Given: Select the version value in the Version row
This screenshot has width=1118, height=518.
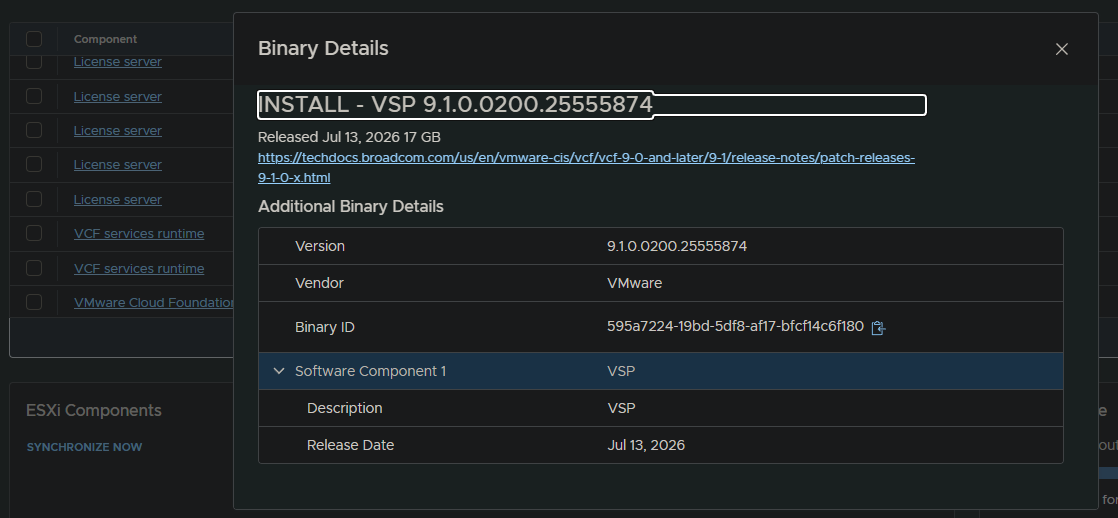Looking at the screenshot, I should point(677,246).
